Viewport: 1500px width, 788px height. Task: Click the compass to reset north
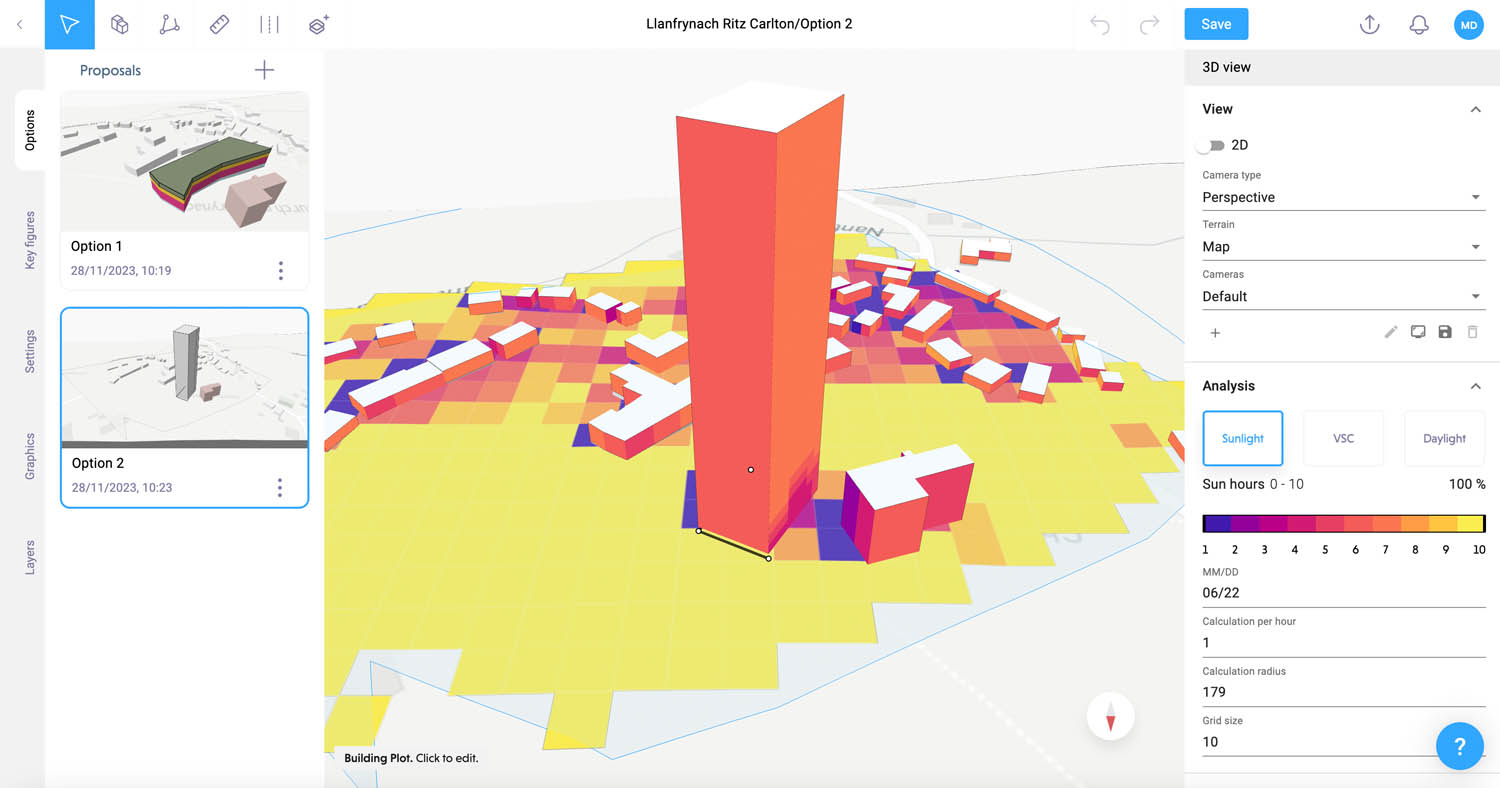coord(1110,717)
